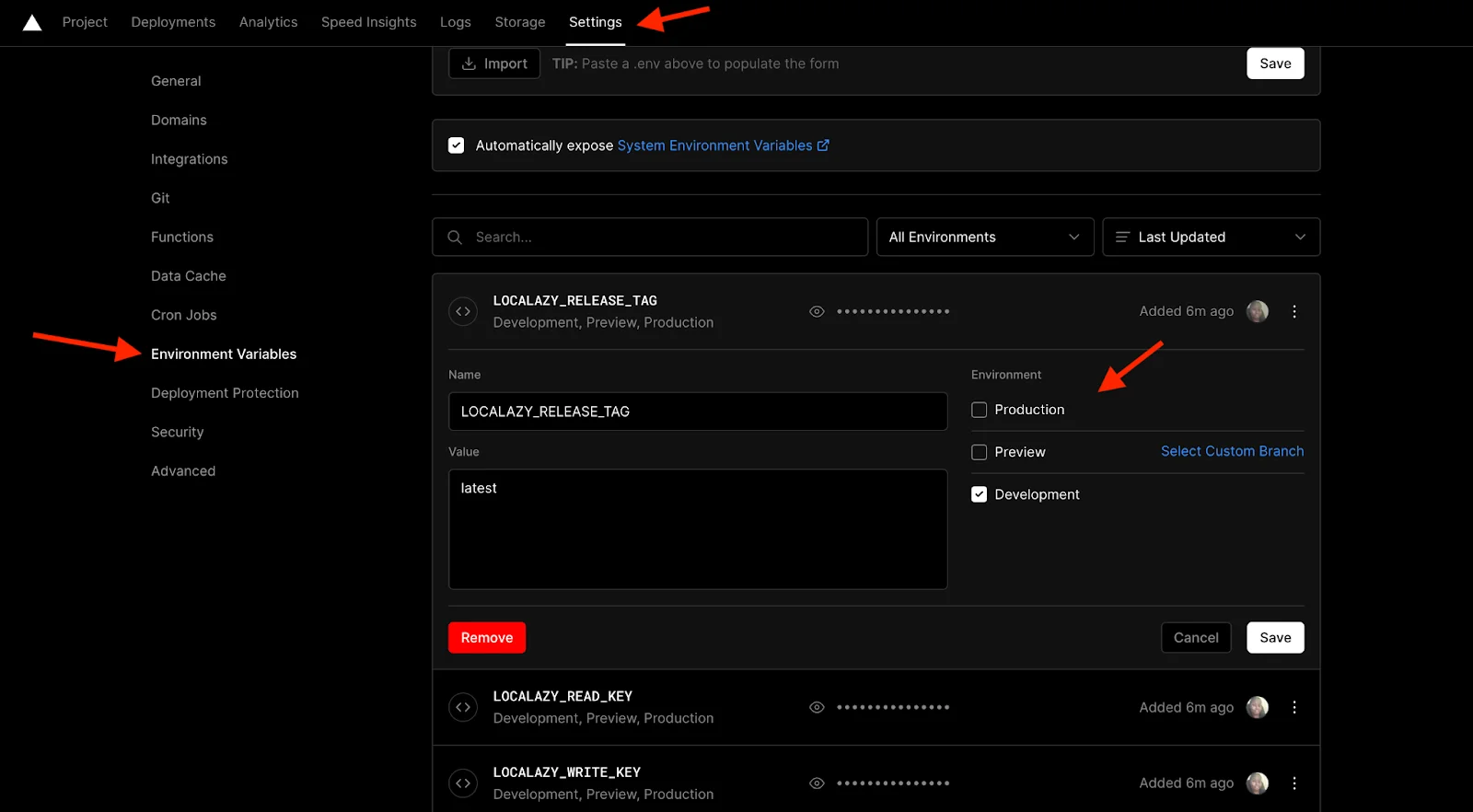Screen dimensions: 1473x812
Task: Click code icon beside LOCALAZY_READ_KEY
Action: pos(463,707)
